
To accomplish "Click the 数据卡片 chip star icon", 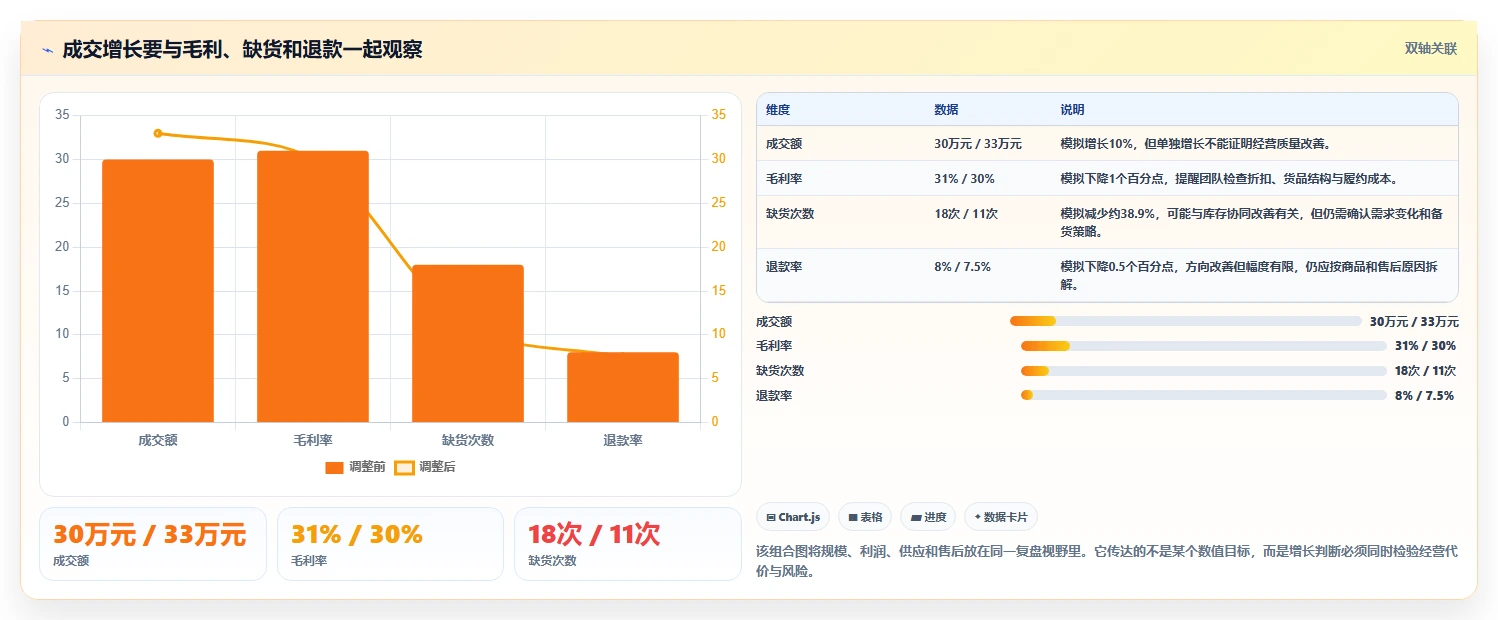I will coord(977,517).
